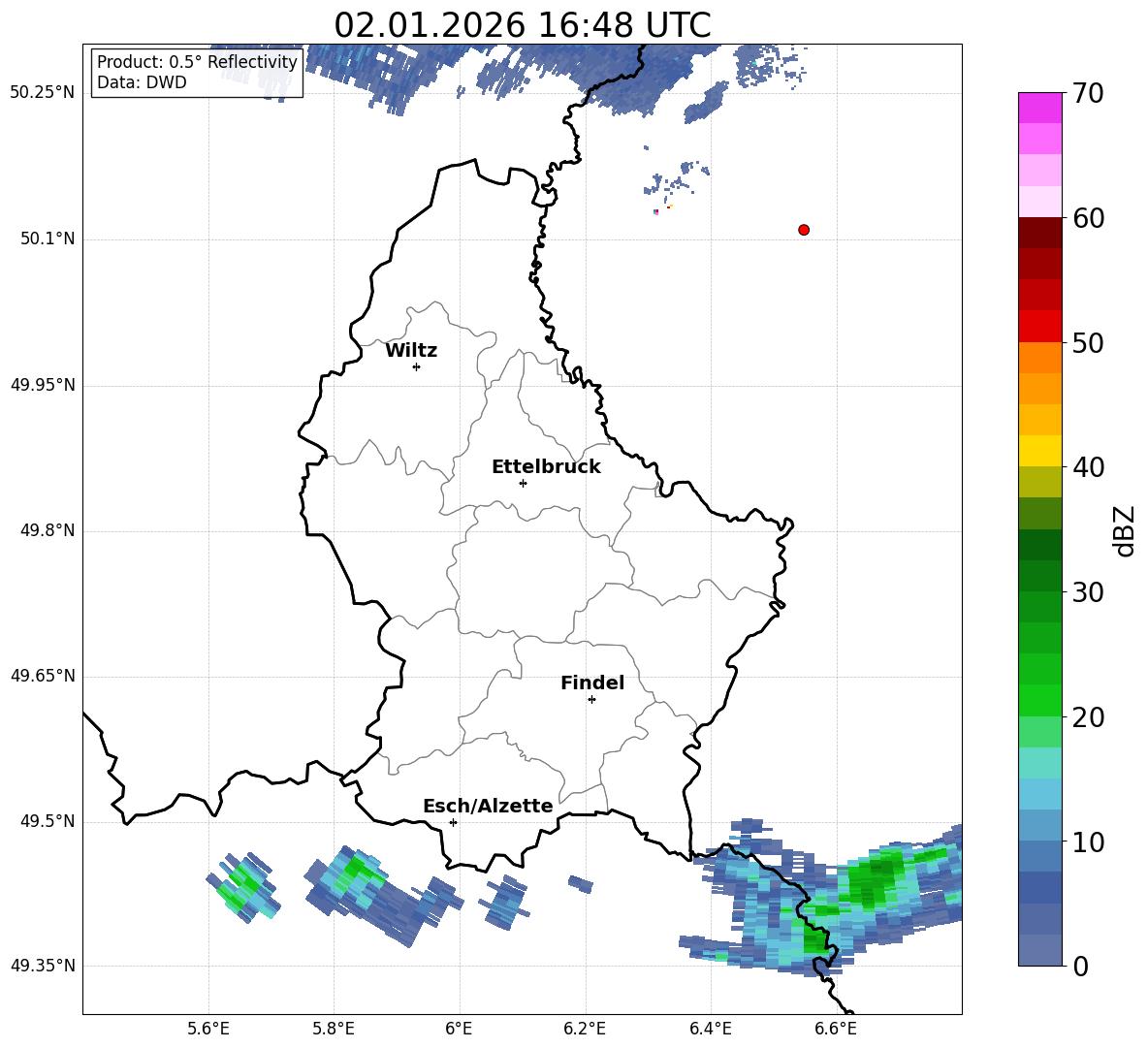Screen dimensions: 1148x1048
Task: Click the 5.6°E longitude label
Action: coord(208,1029)
